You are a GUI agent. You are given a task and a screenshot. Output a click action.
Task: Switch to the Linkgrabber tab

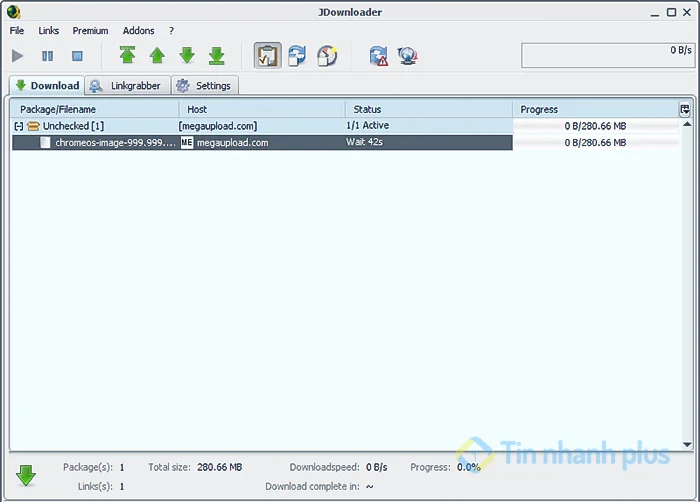pyautogui.click(x=128, y=85)
